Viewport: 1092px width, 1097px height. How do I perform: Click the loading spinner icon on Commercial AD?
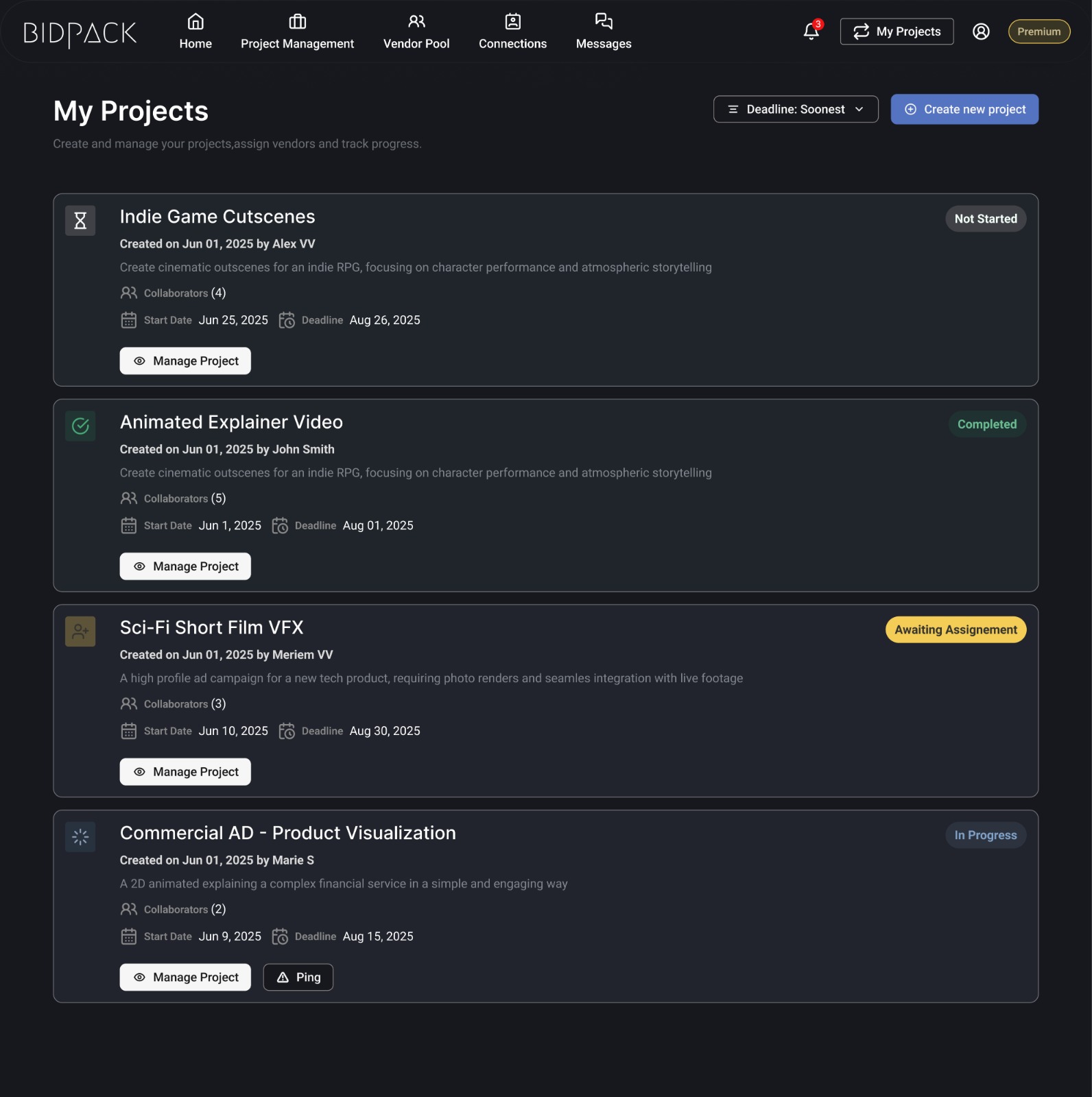point(80,837)
